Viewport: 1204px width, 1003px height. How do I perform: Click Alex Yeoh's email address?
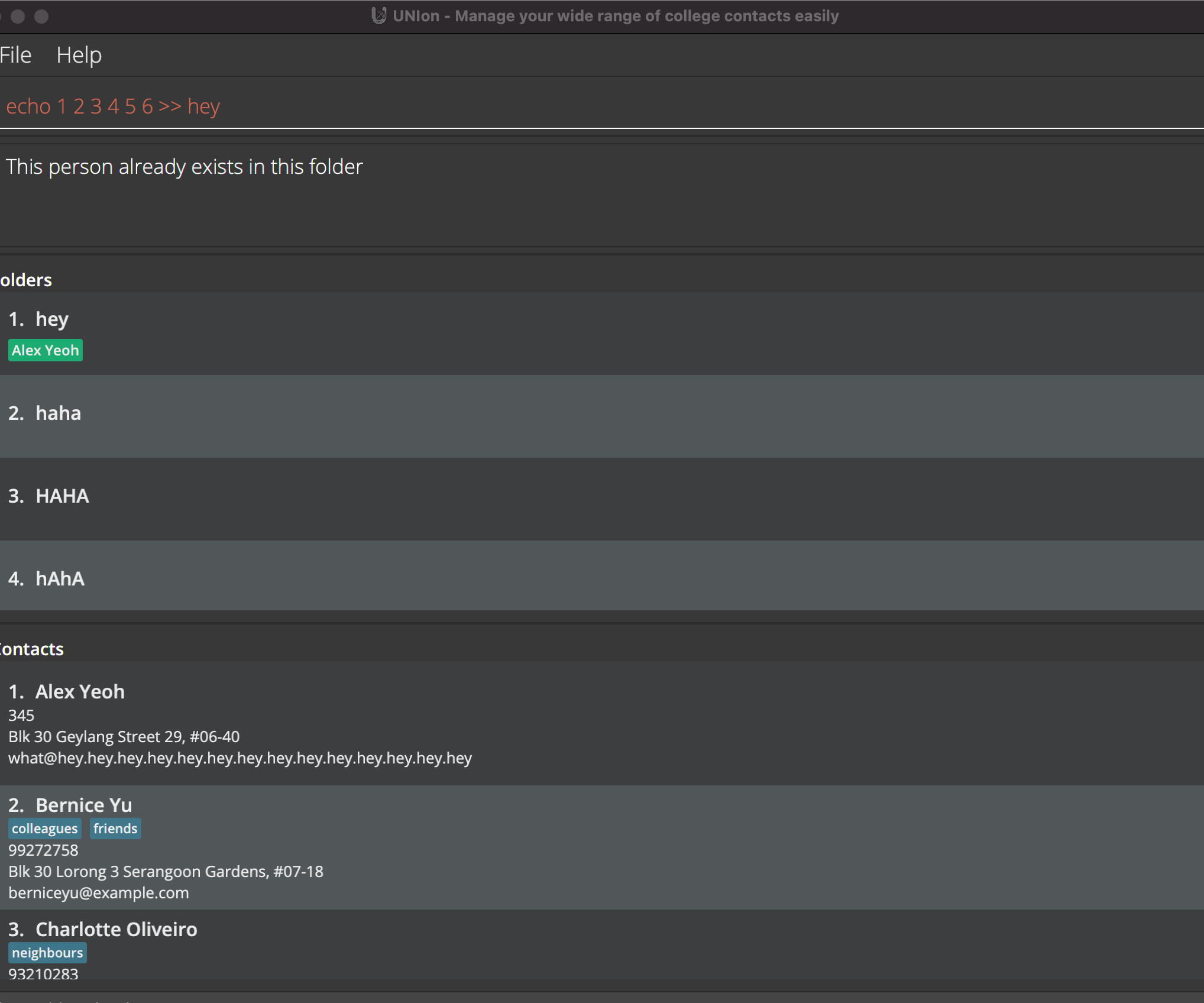point(239,758)
